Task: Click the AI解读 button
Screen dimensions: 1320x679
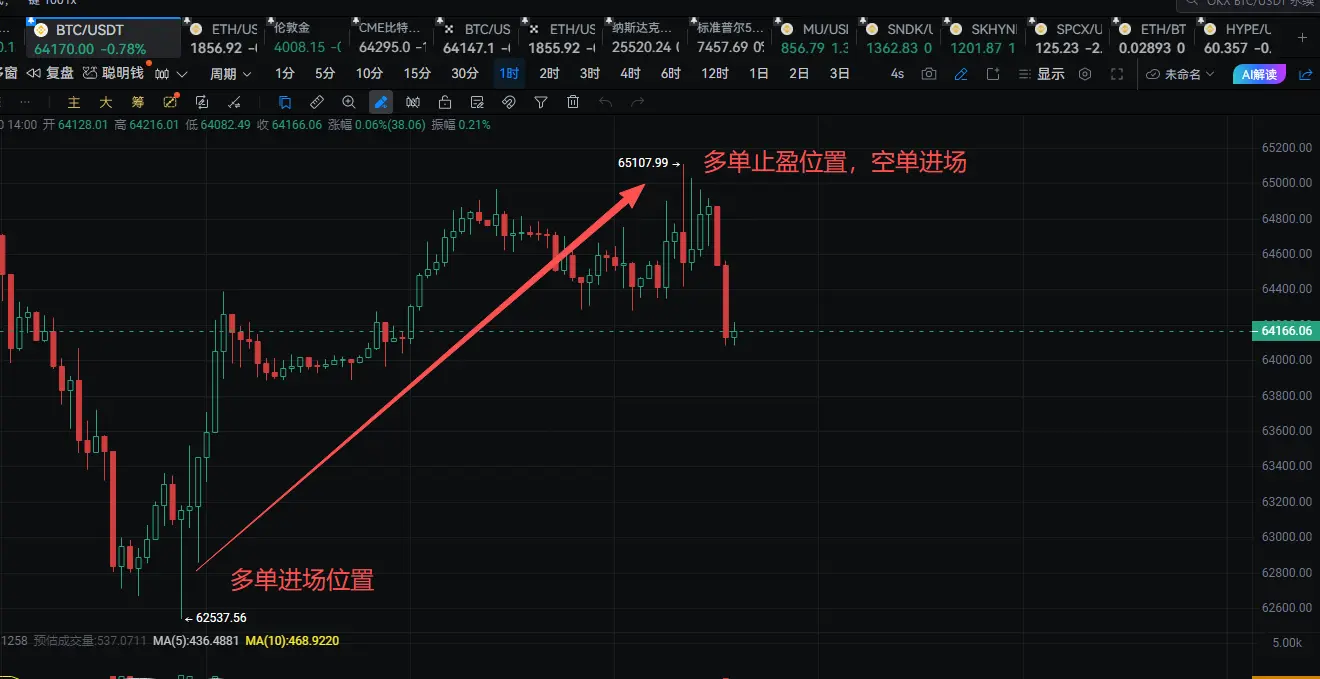Action: pyautogui.click(x=1259, y=74)
